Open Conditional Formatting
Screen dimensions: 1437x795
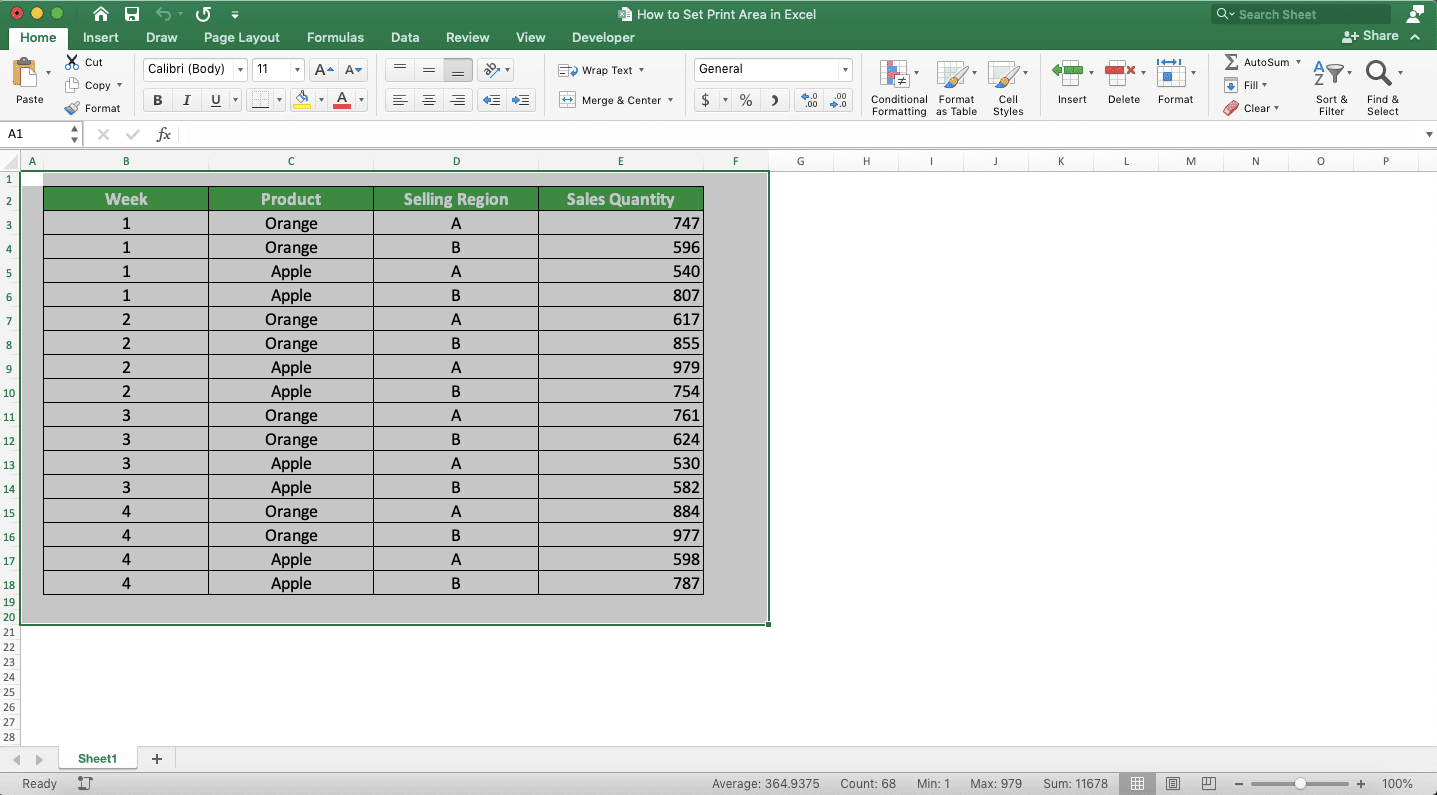(898, 87)
